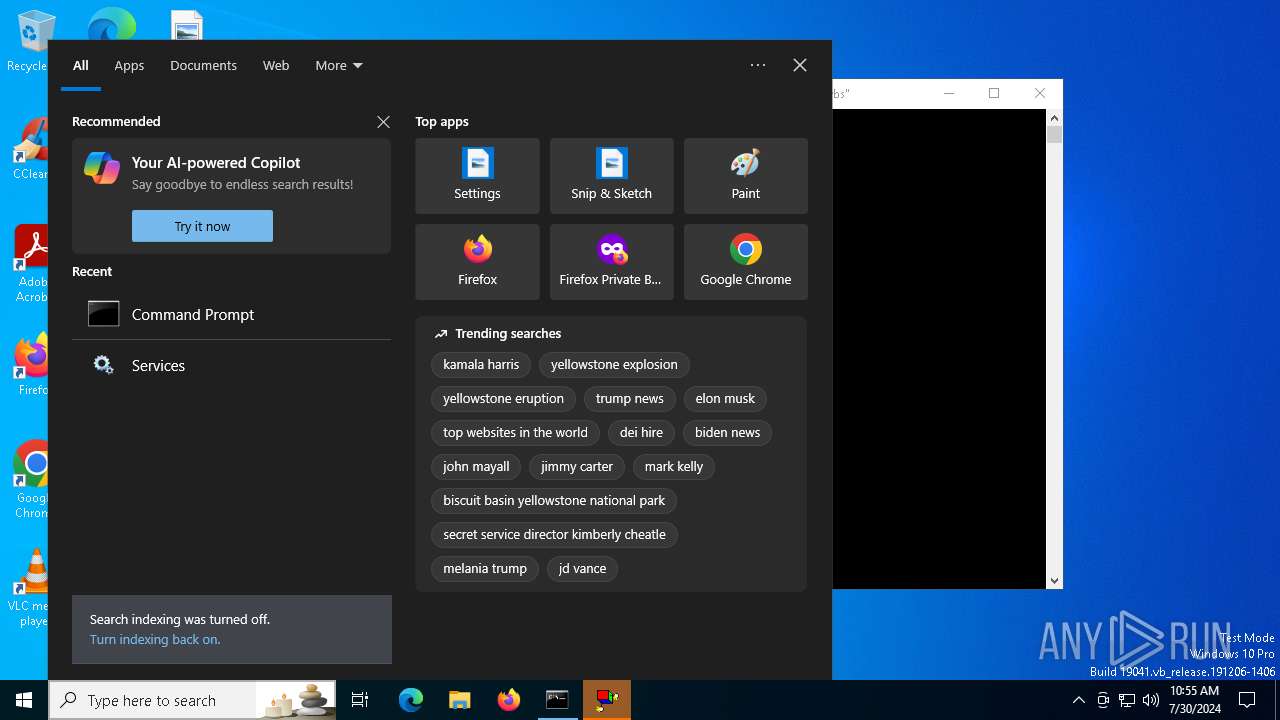This screenshot has width=1280, height=720.
Task: Click Try it now Copilot button
Action: coord(202,226)
